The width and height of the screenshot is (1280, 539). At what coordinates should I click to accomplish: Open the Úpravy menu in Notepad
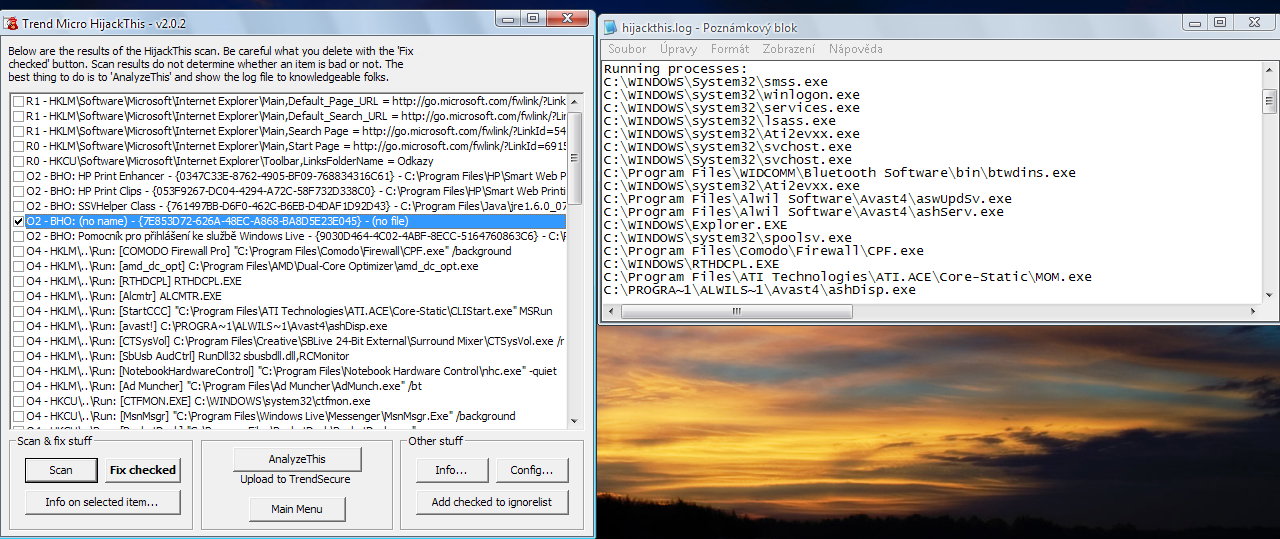[679, 48]
